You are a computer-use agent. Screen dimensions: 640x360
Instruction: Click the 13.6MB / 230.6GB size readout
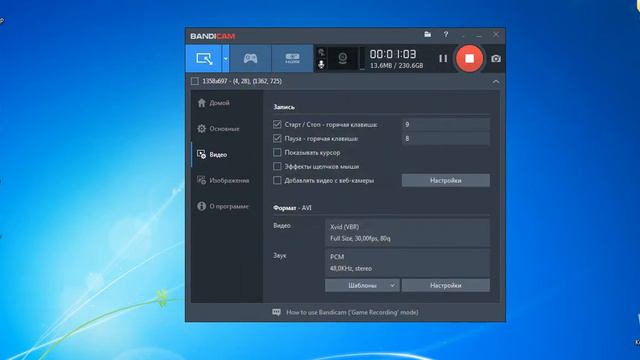396,65
